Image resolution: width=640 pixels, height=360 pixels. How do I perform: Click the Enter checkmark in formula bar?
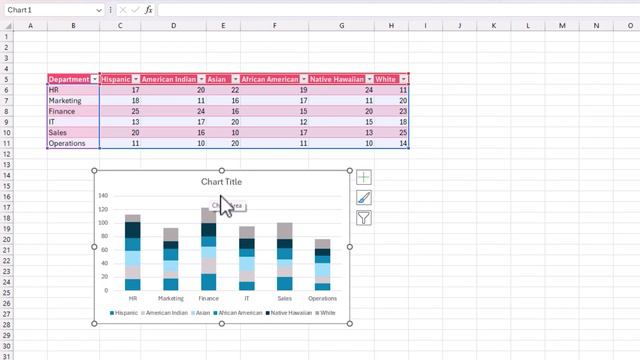pos(135,10)
